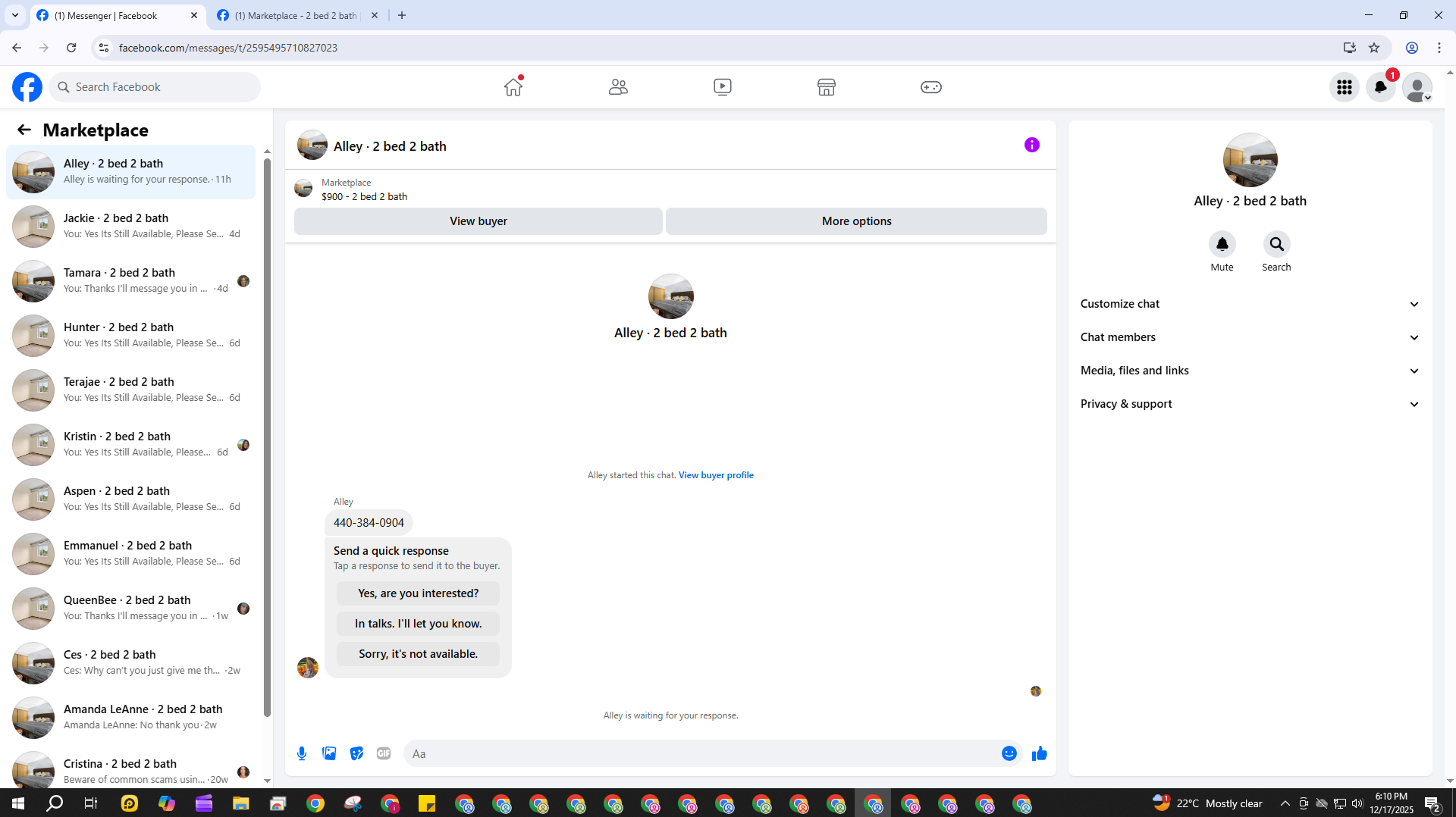Open a new browser tab

click(402, 15)
